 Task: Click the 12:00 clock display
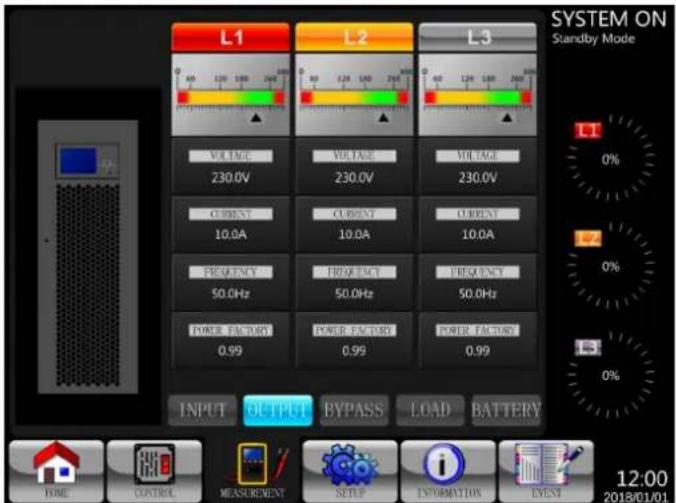pyautogui.click(x=642, y=479)
